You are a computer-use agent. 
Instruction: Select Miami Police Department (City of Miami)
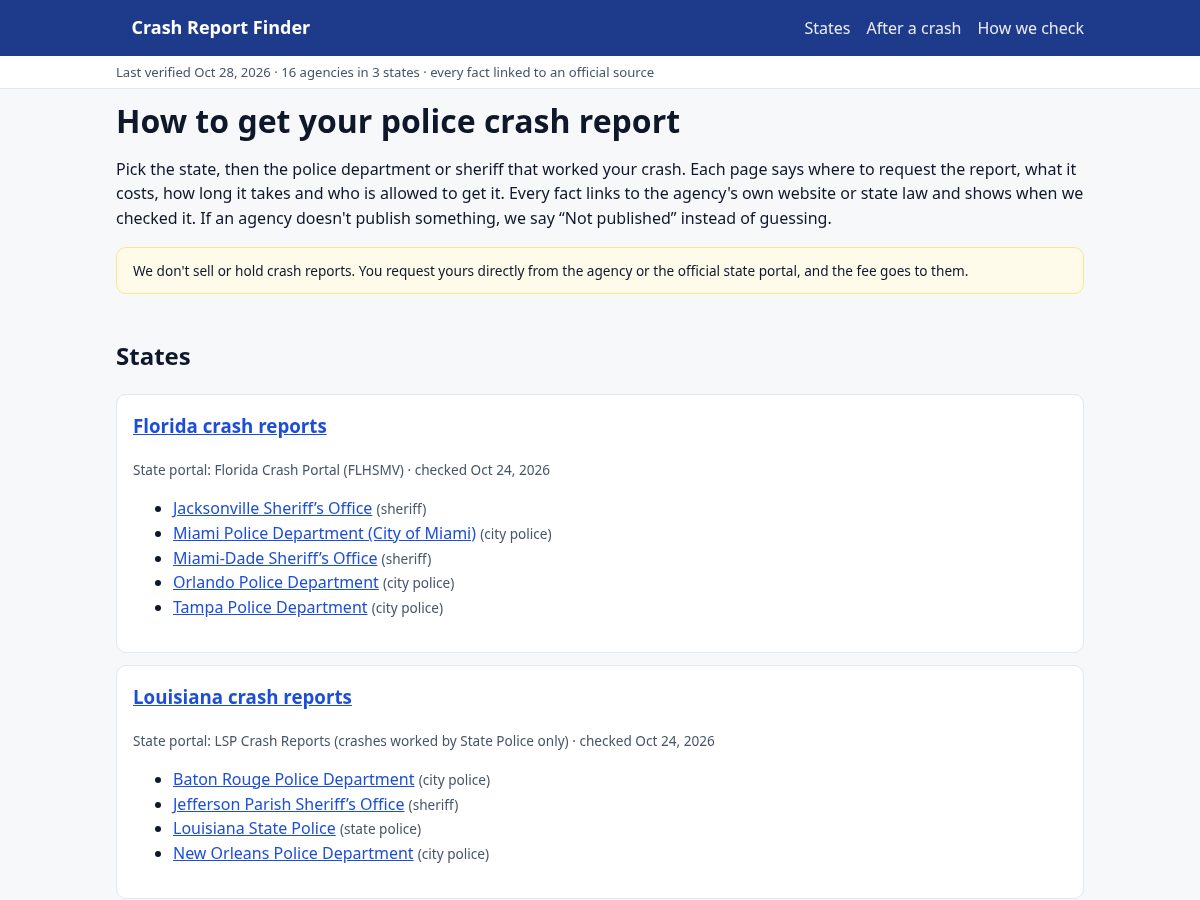pos(324,533)
